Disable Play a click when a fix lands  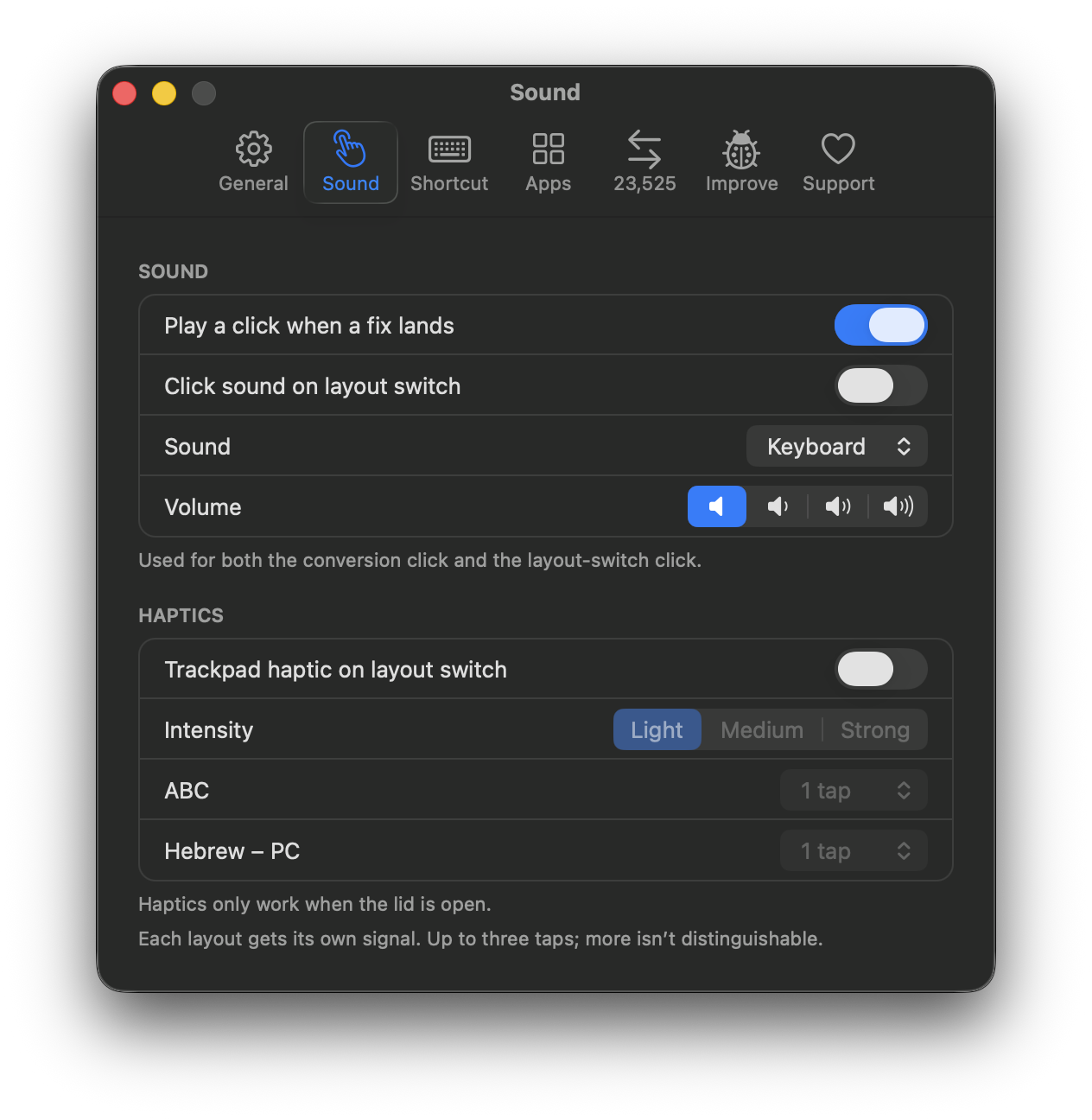[x=880, y=325]
